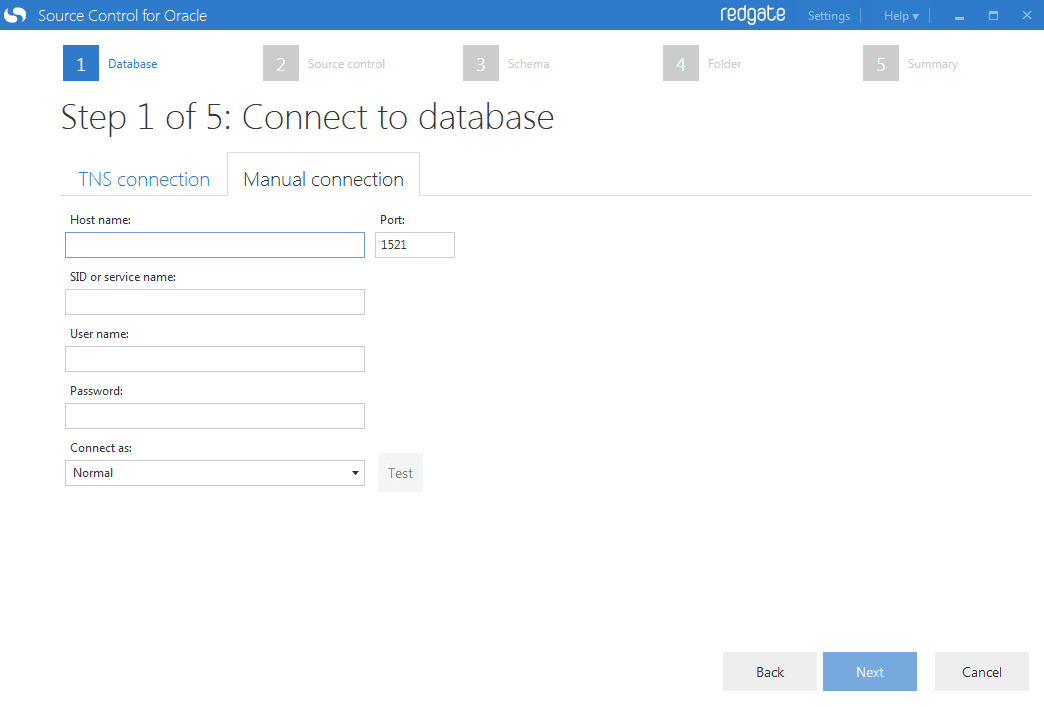Go Back to previous step

click(770, 672)
